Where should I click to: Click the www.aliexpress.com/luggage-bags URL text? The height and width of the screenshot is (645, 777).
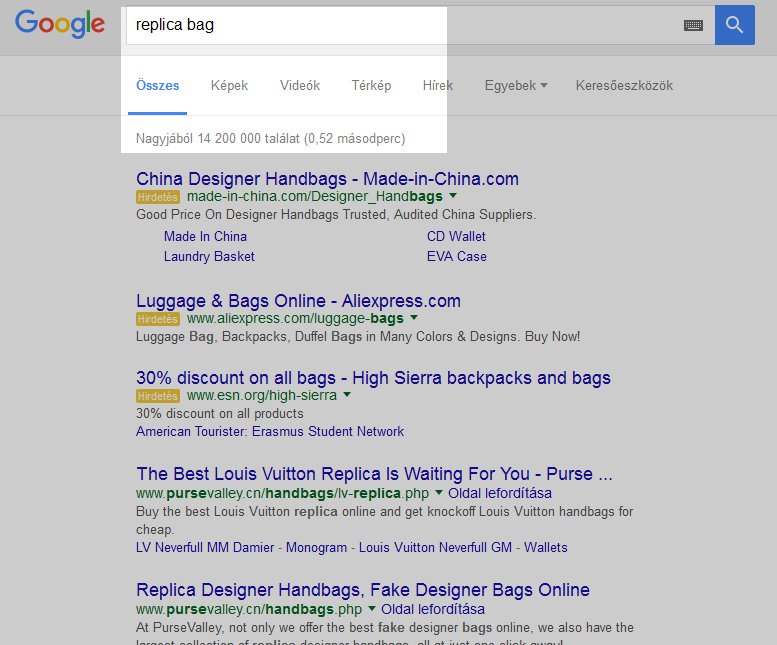point(295,319)
